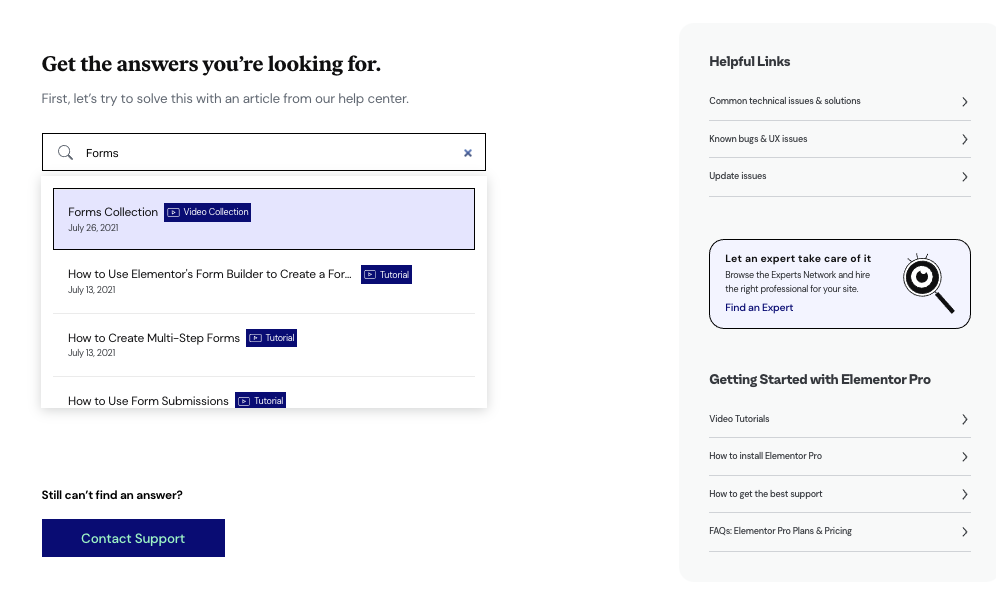Choose How to Create Multi-Step Forms result
The image size is (996, 604).
point(264,345)
